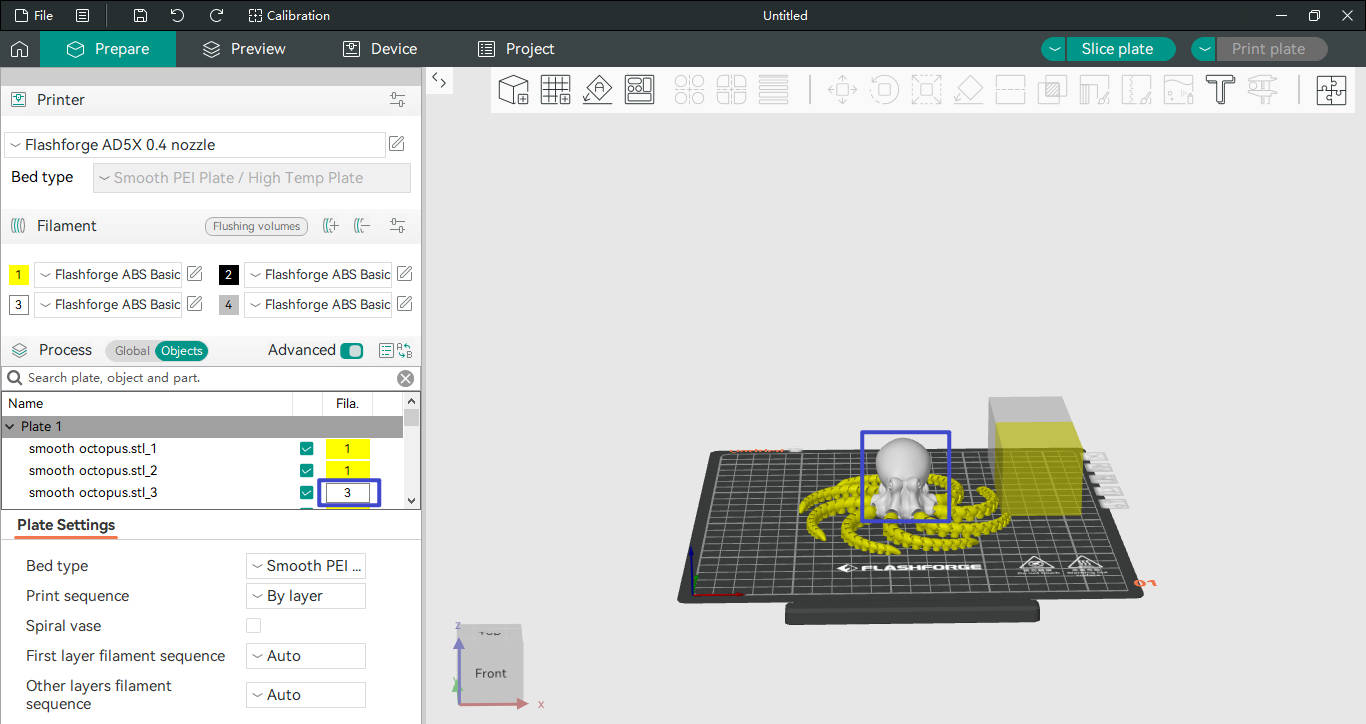
Task: Run the Auto orient tool
Action: point(597,90)
